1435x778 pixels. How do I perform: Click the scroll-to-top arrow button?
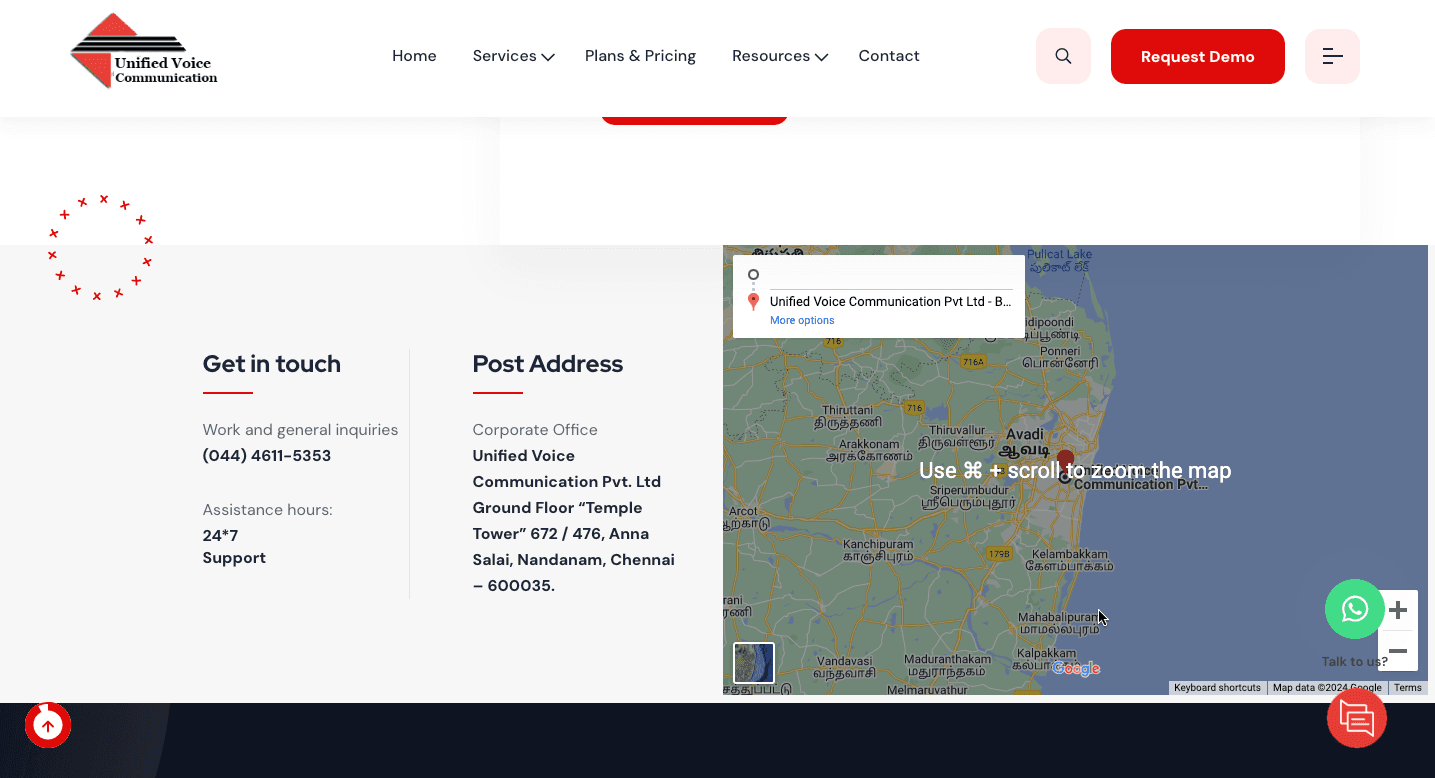[x=48, y=726]
